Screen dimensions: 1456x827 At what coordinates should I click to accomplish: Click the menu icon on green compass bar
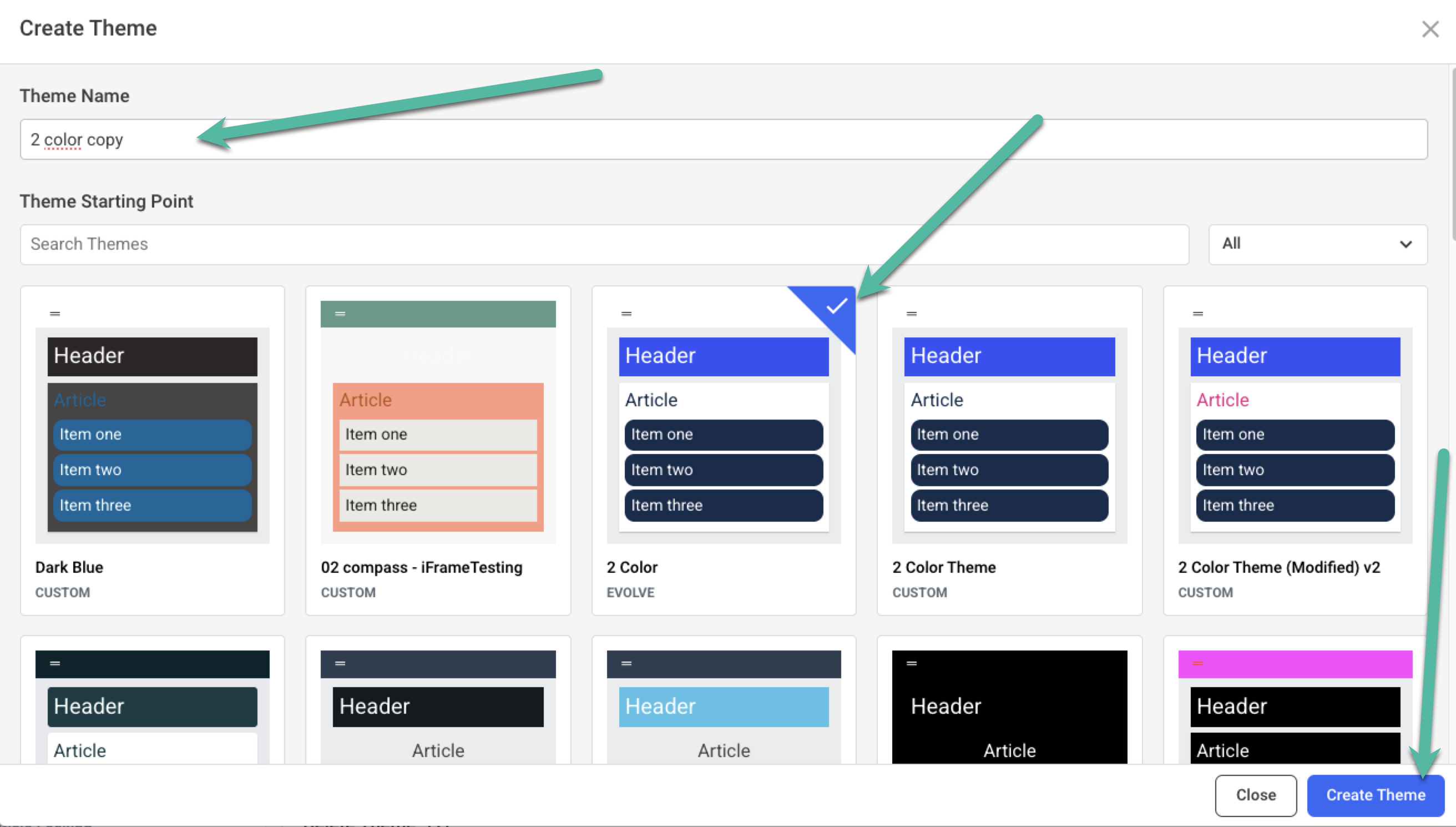click(340, 314)
